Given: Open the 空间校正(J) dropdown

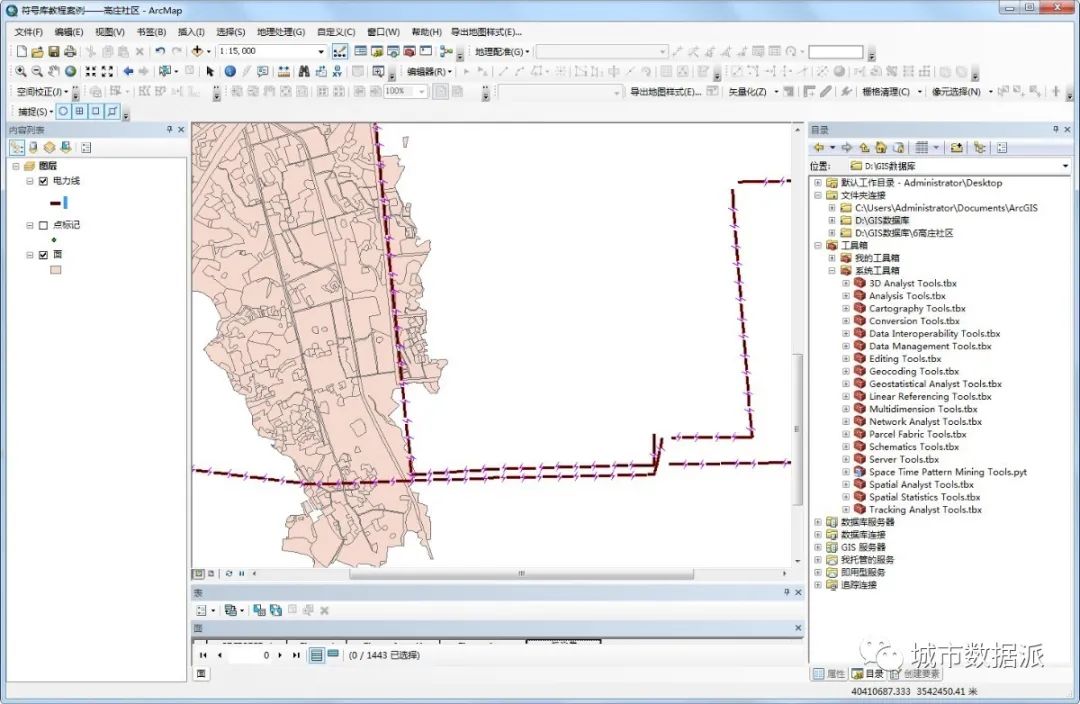Looking at the screenshot, I should tap(42, 92).
